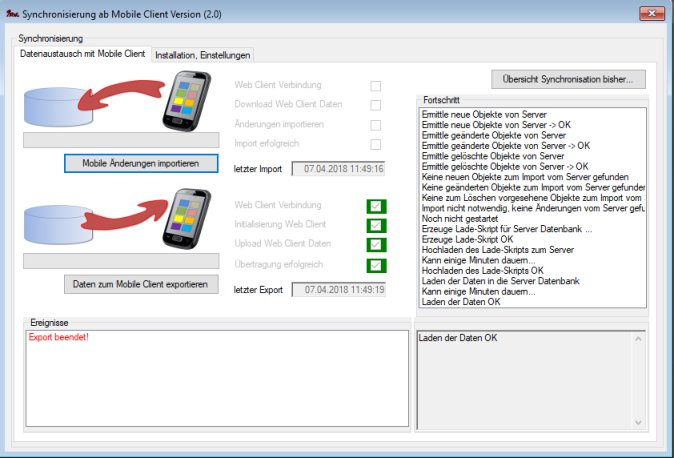Click scroll-down arrow in the status text box
The height and width of the screenshot is (458, 674).
pos(638,421)
